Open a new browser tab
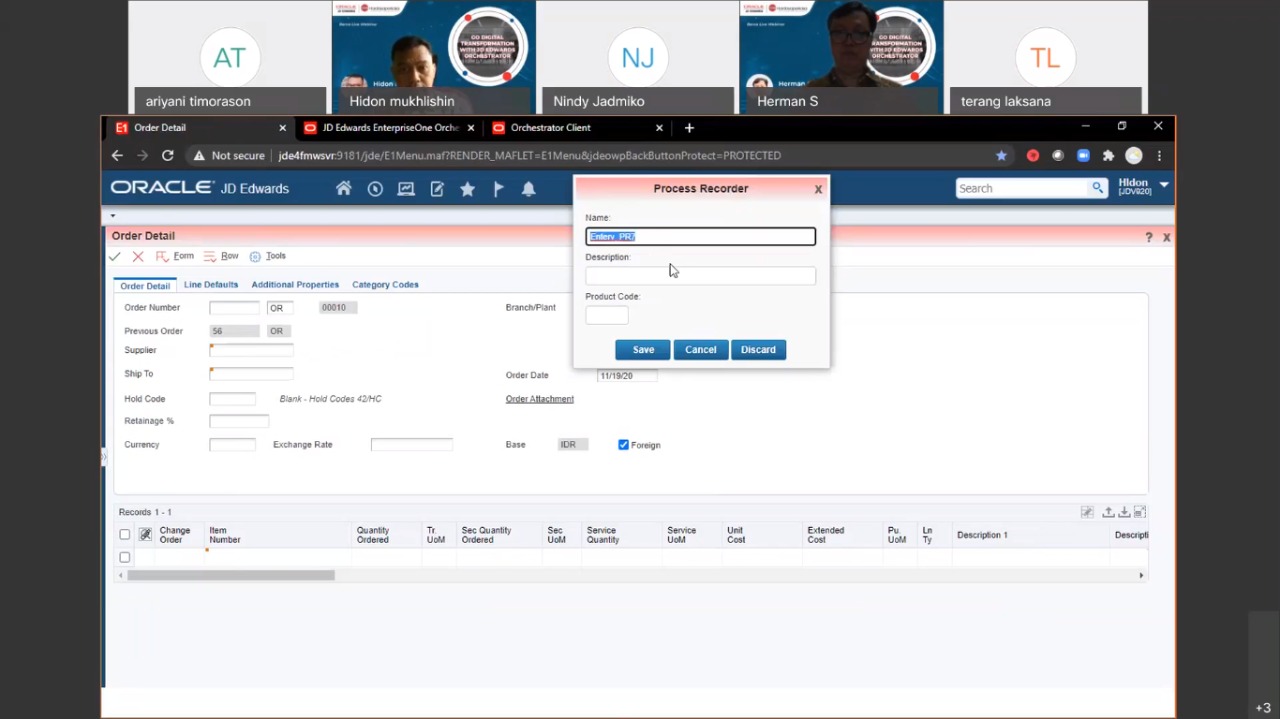The width and height of the screenshot is (1280, 719). coord(689,128)
